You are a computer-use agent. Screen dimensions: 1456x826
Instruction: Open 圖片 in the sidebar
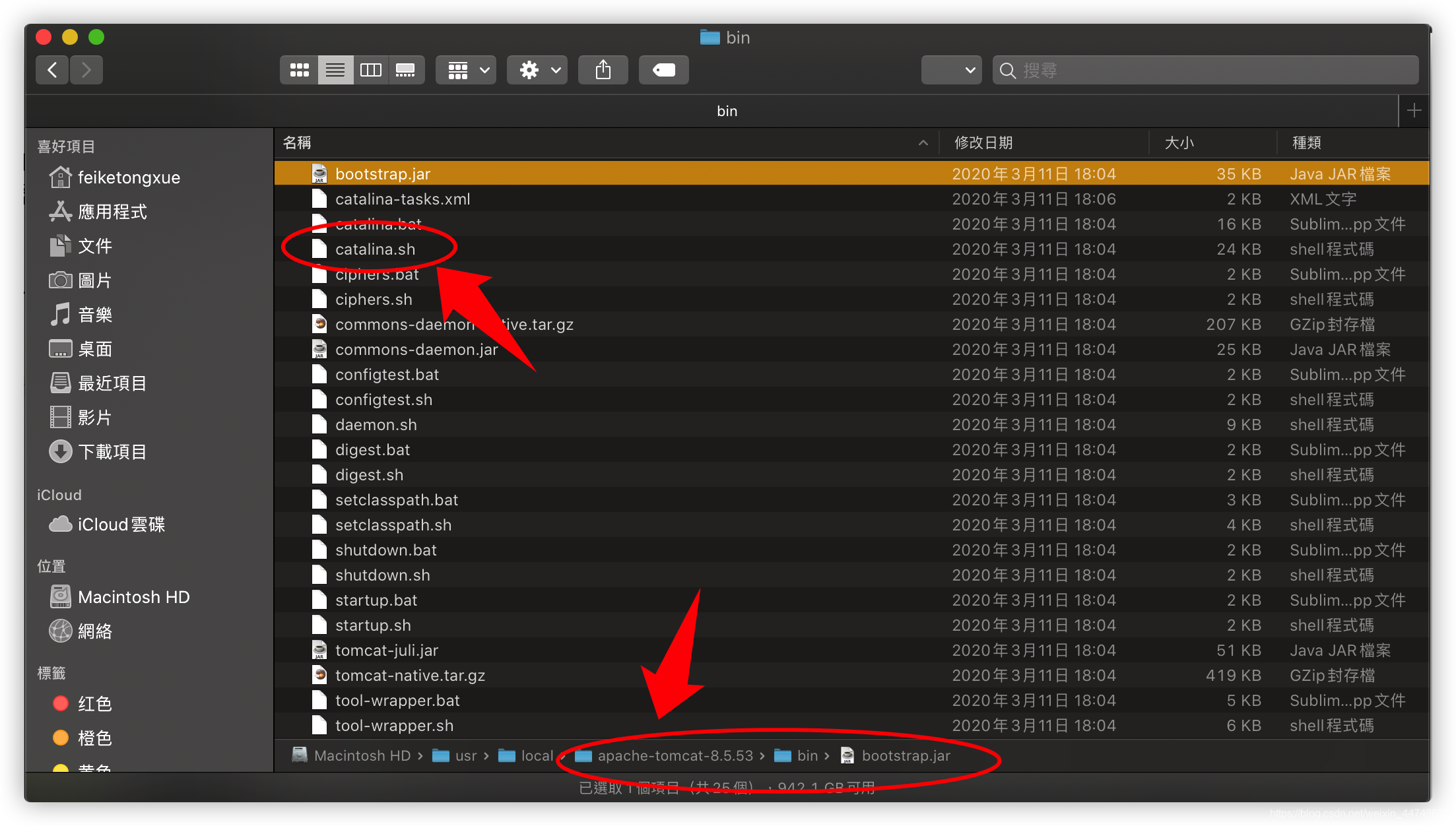[x=81, y=280]
